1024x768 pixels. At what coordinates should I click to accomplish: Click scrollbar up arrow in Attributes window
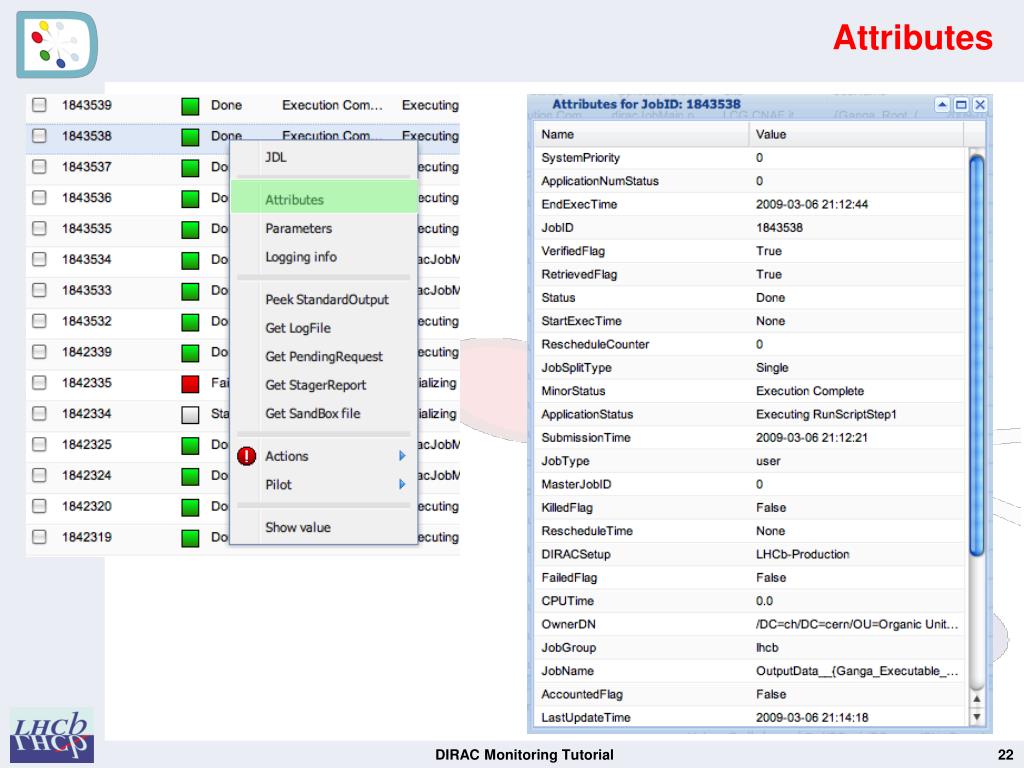[976, 699]
